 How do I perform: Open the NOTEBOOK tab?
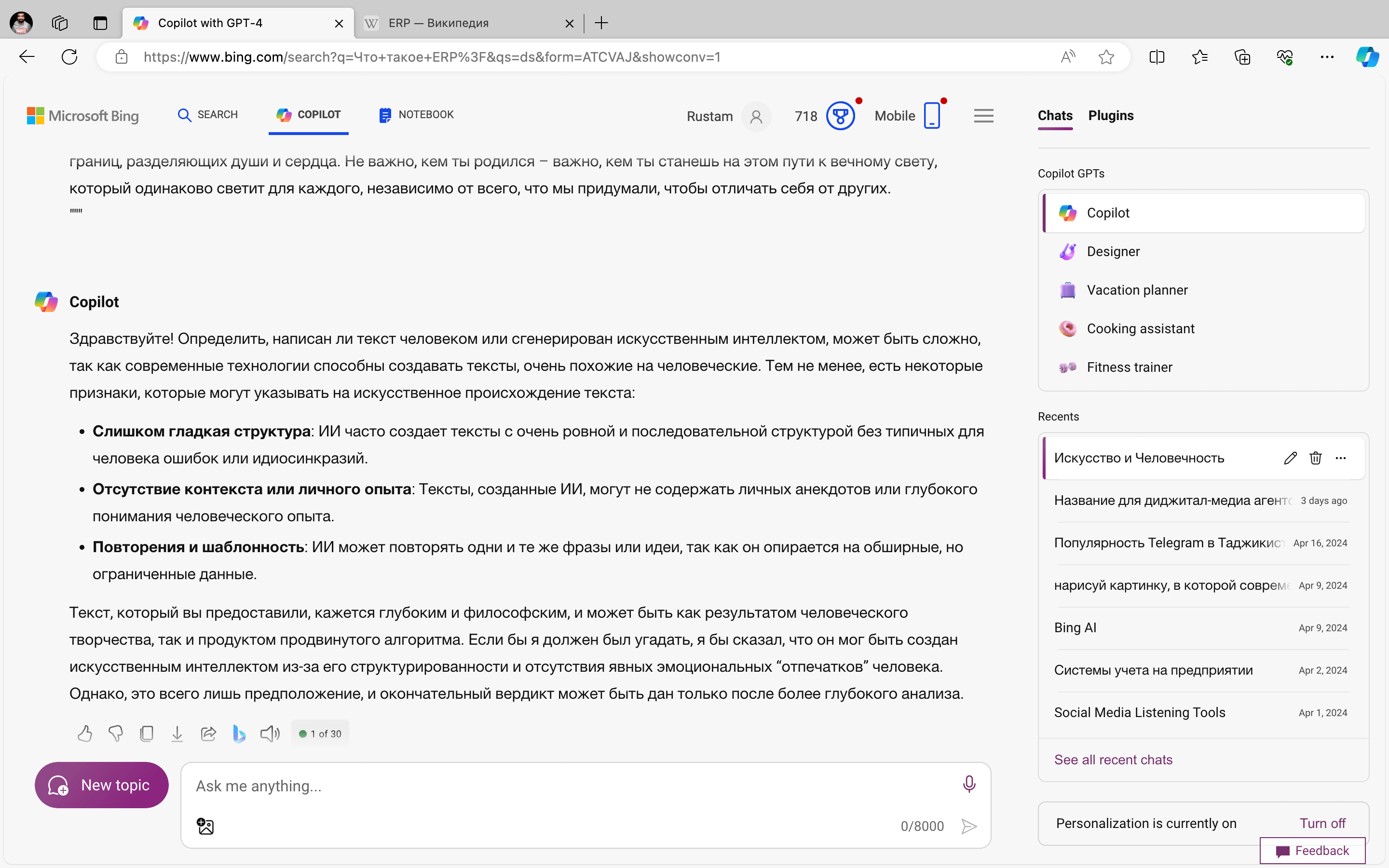pyautogui.click(x=416, y=115)
